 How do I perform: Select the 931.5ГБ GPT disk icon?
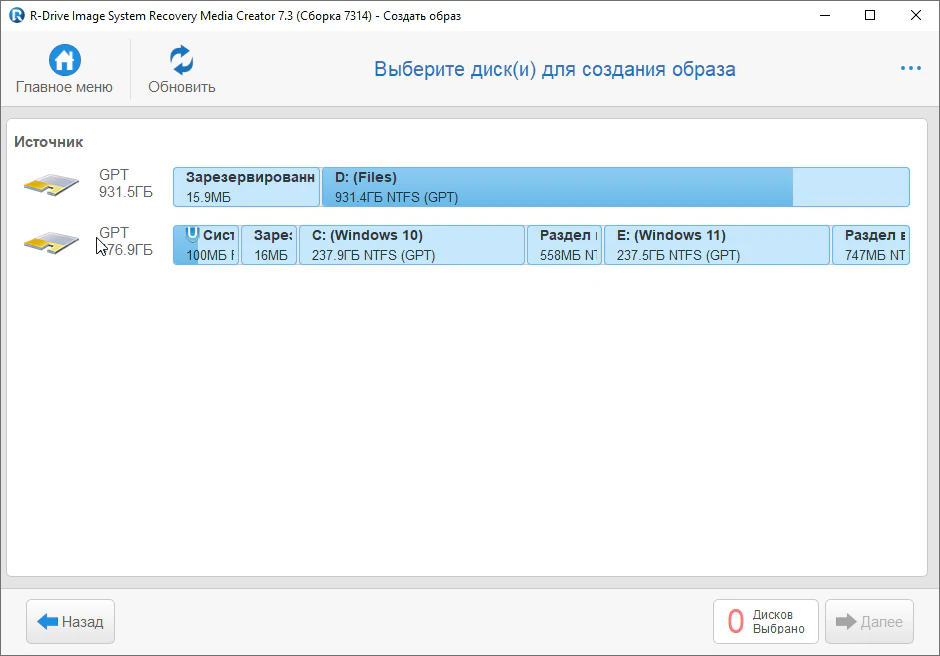[52, 186]
